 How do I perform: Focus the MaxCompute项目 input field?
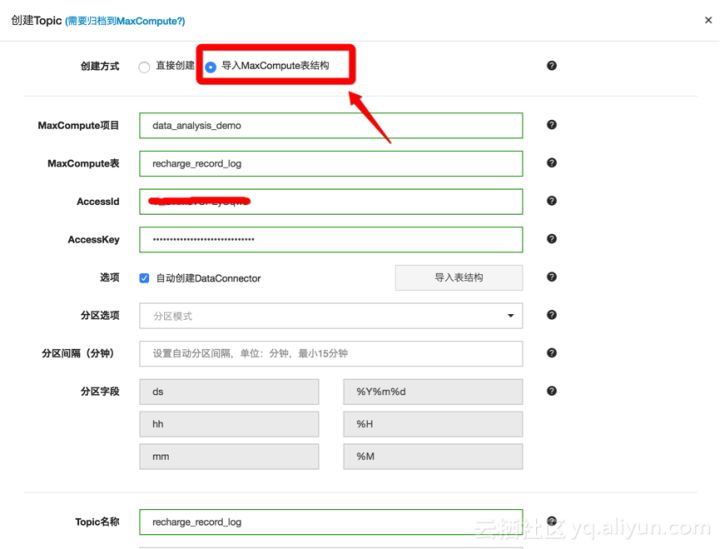(x=331, y=125)
